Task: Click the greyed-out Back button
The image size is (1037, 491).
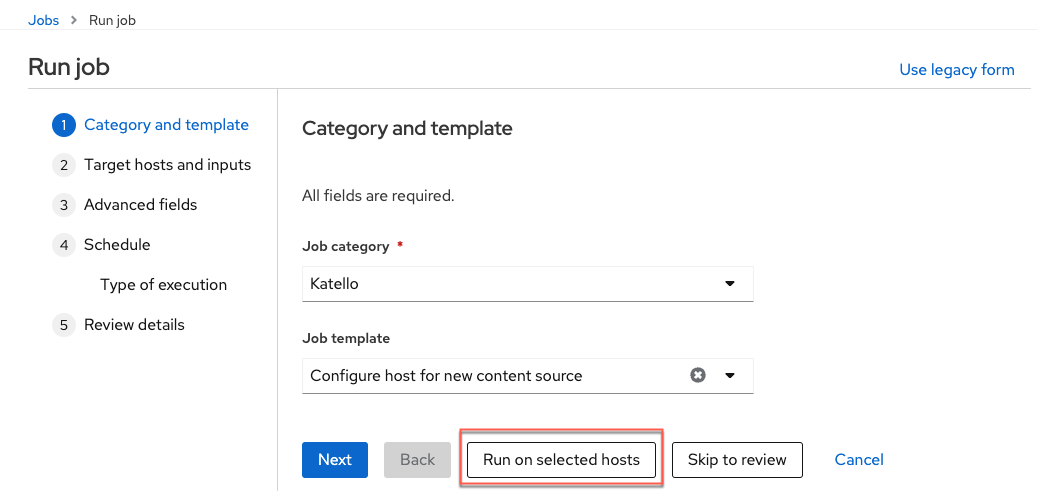Action: point(417,460)
